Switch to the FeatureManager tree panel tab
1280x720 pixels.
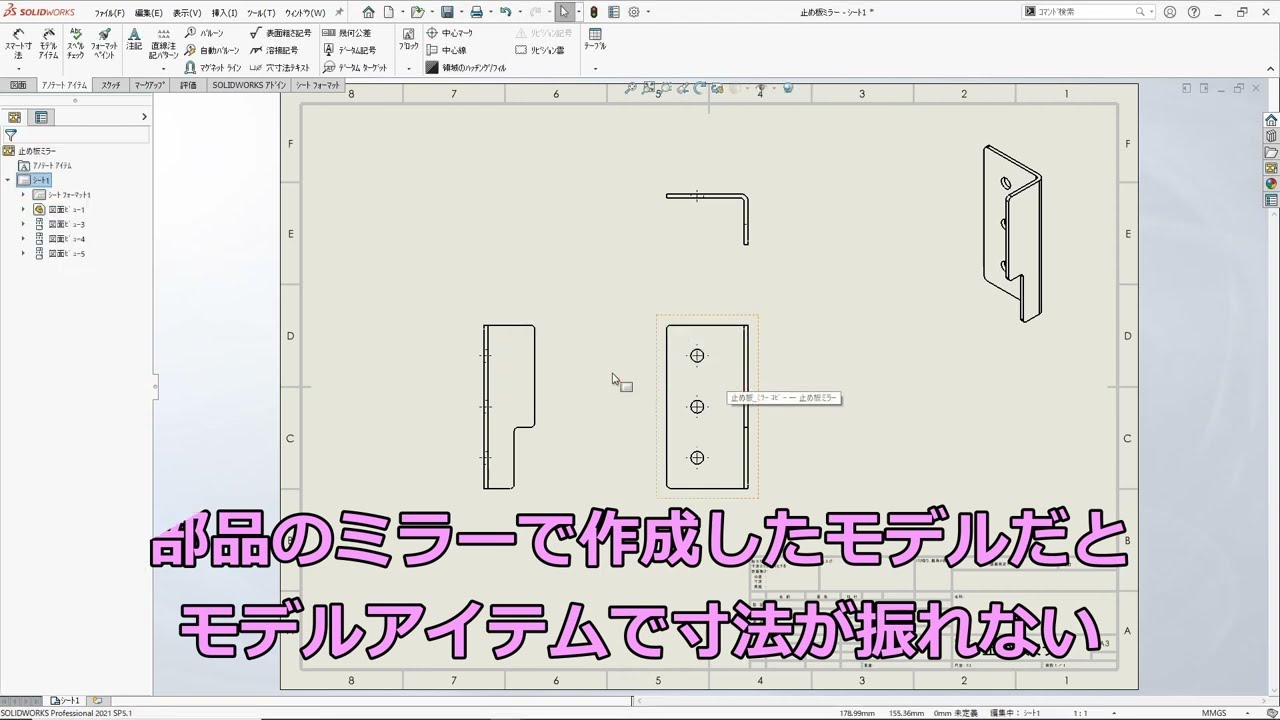(x=15, y=117)
